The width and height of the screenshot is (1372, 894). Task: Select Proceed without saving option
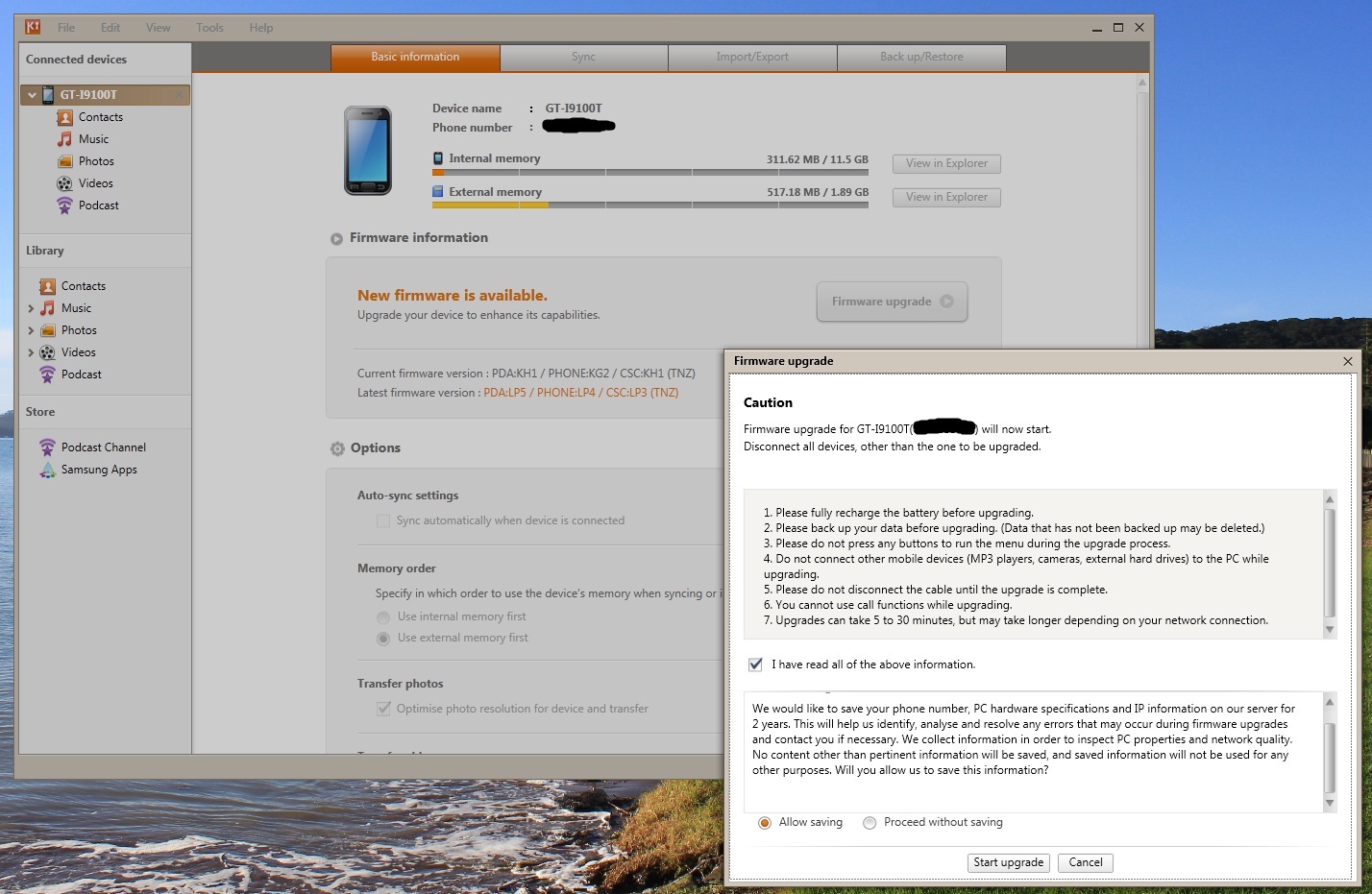tap(870, 823)
